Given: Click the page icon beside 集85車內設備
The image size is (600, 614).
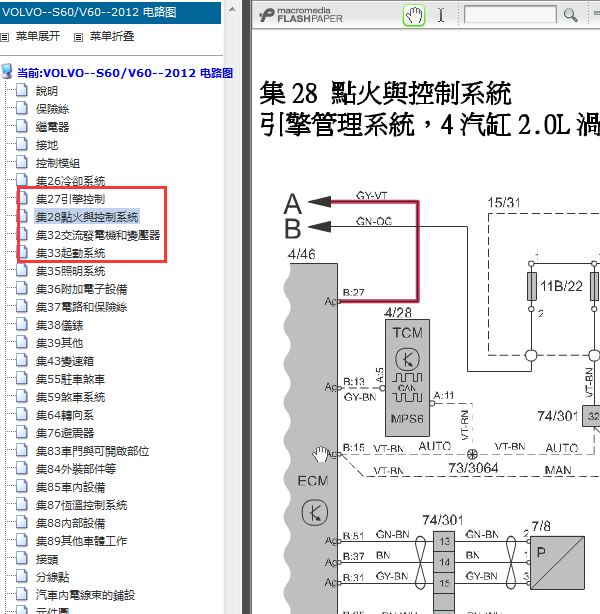Looking at the screenshot, I should point(22,486).
